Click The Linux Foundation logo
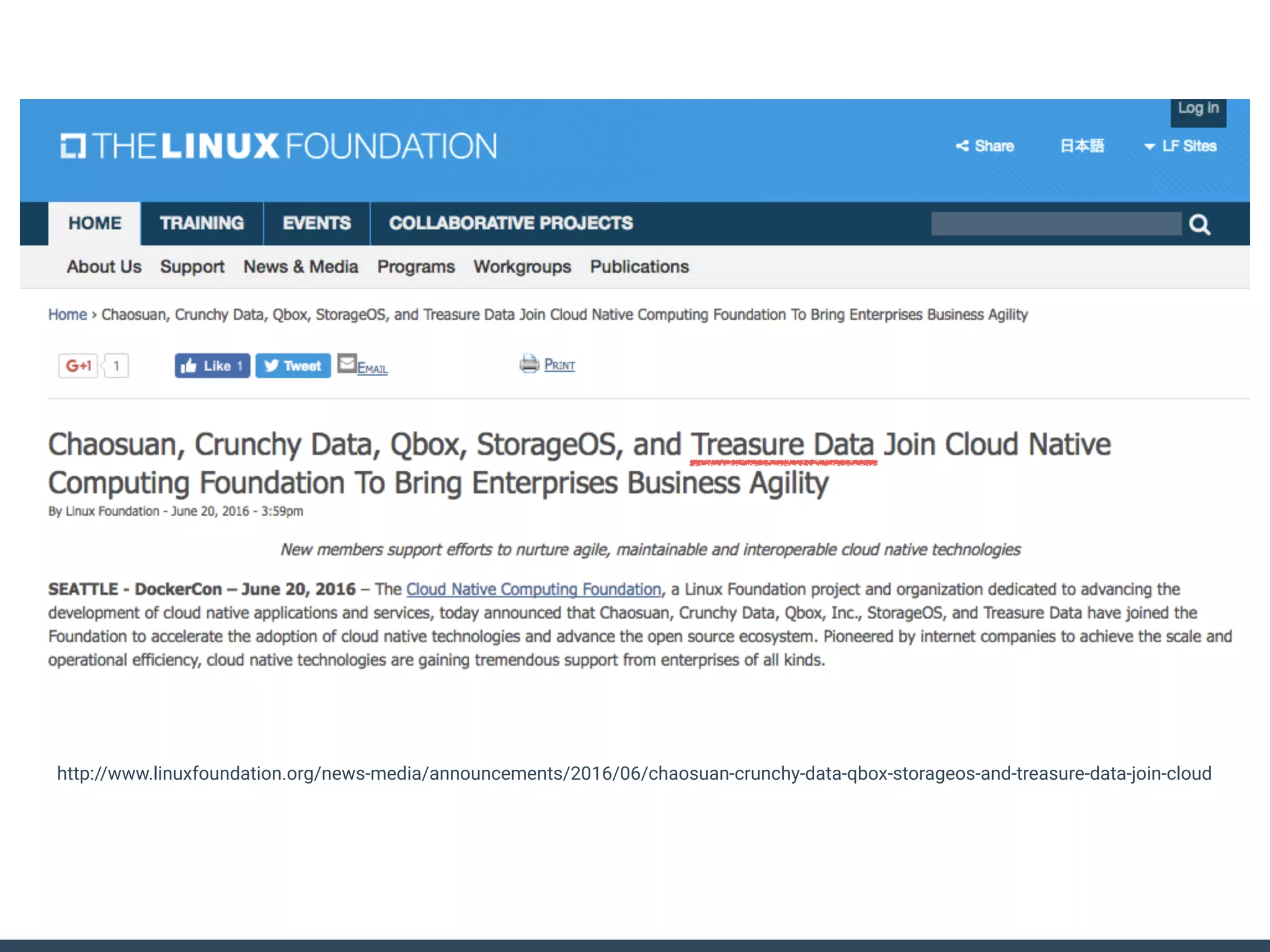 point(278,146)
